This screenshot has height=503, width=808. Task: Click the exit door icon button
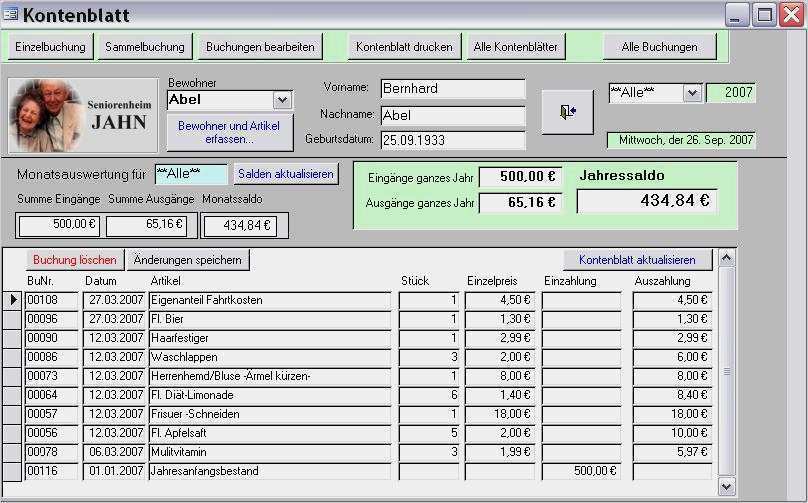[567, 112]
